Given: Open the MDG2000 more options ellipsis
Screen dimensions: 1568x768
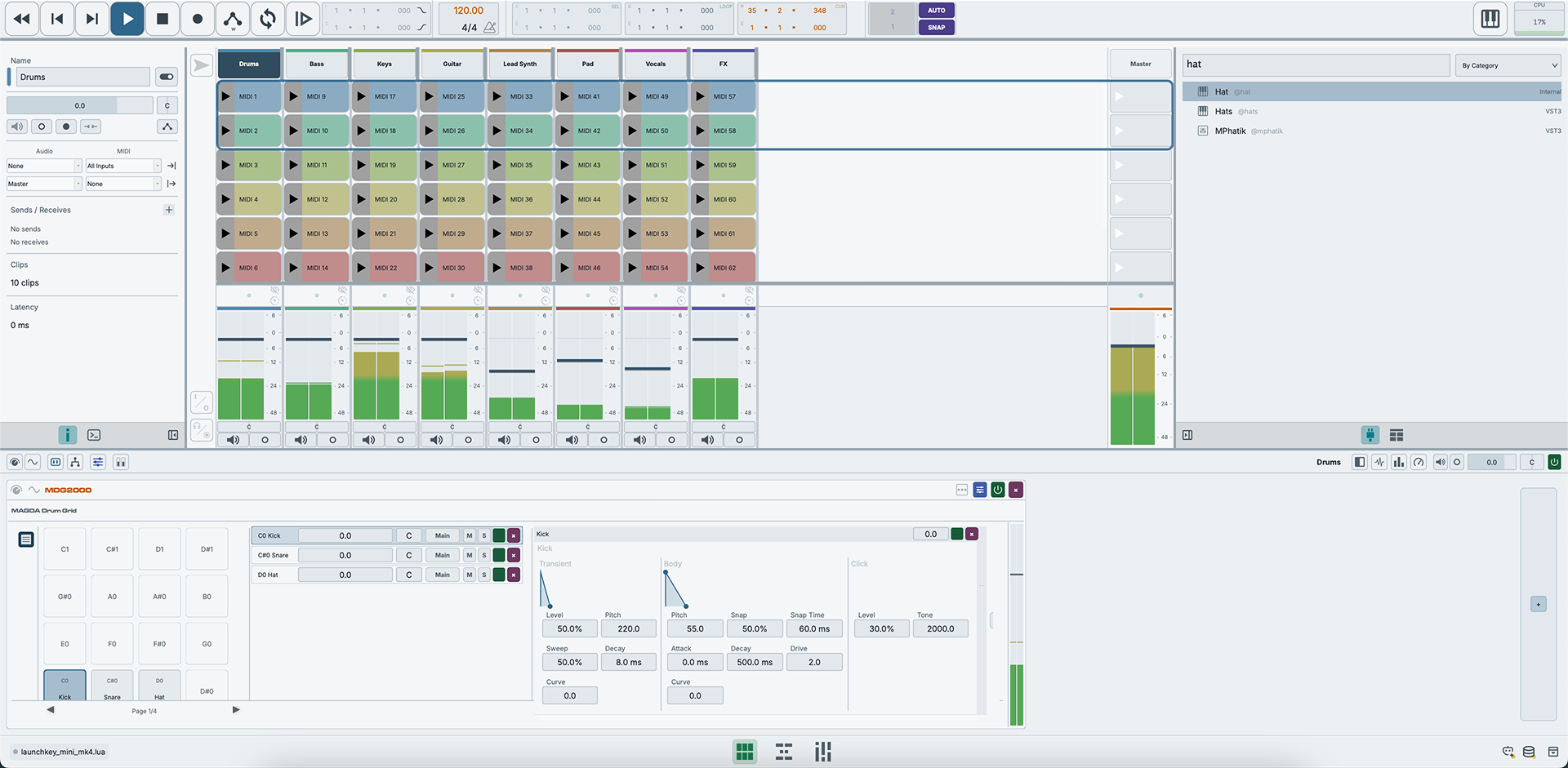Looking at the screenshot, I should point(962,490).
